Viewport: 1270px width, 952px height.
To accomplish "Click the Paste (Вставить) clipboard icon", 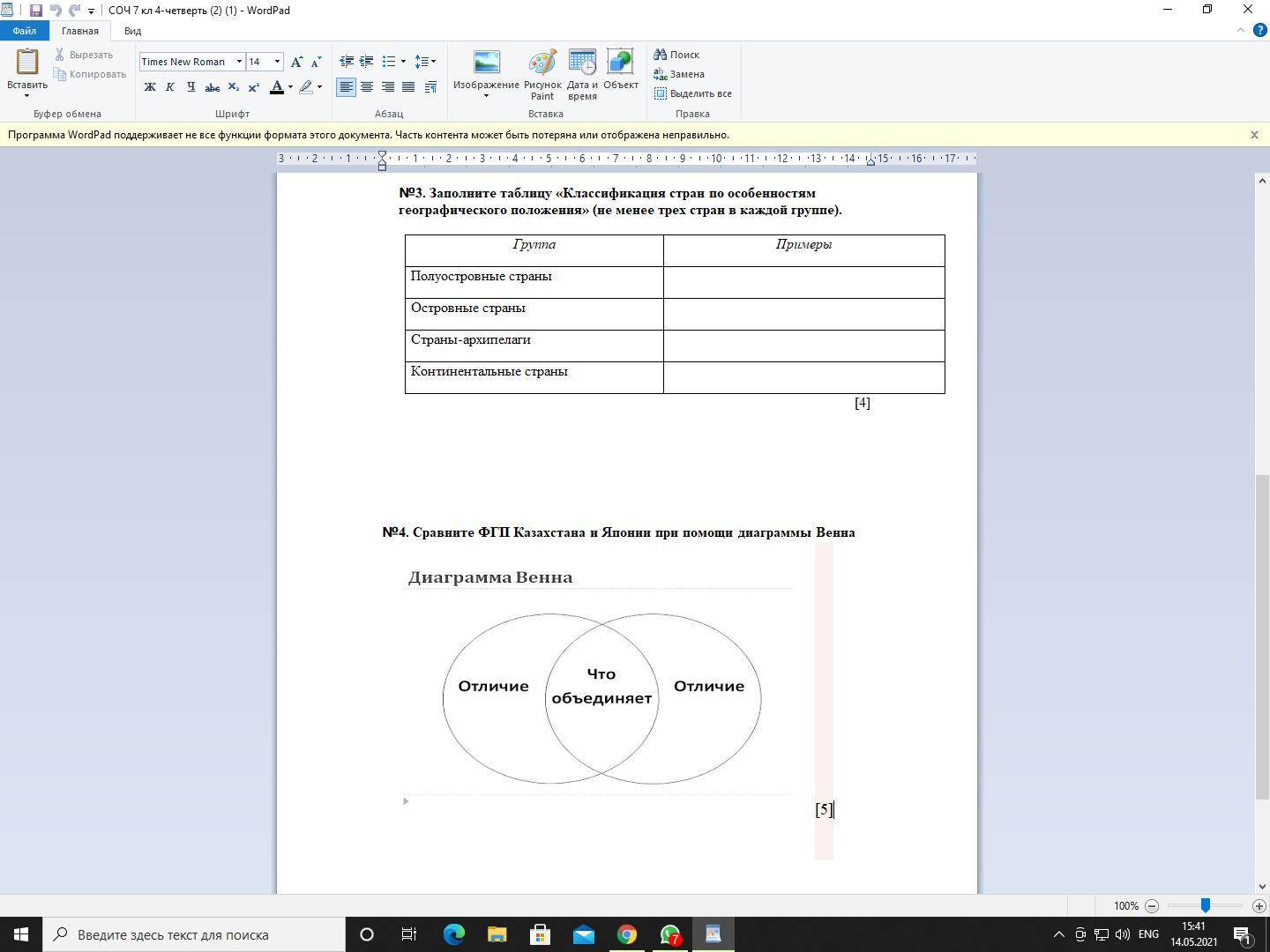I will pyautogui.click(x=26, y=62).
